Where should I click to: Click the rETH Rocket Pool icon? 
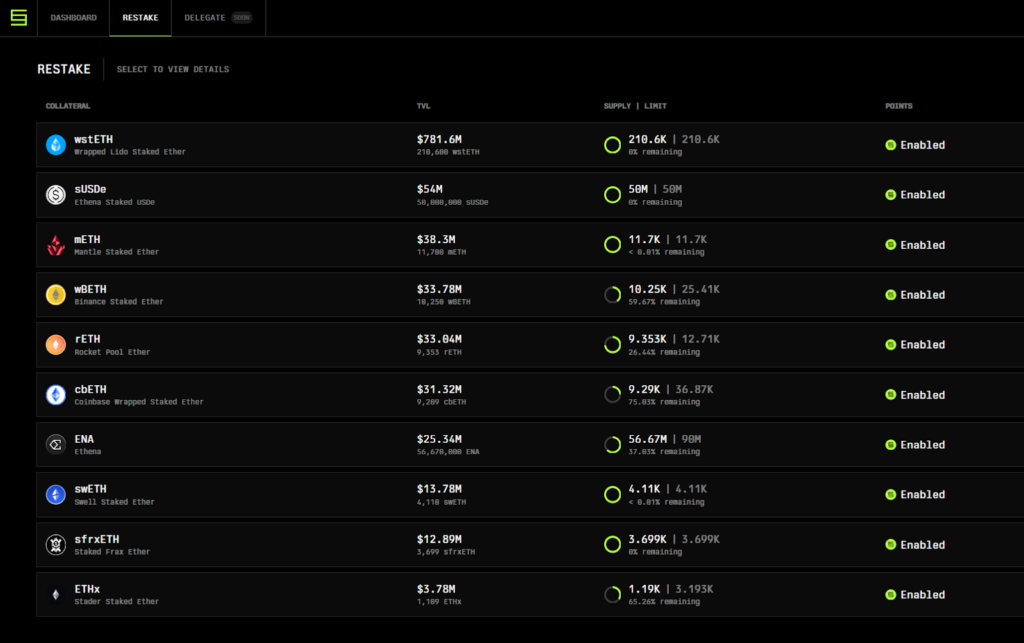point(56,345)
